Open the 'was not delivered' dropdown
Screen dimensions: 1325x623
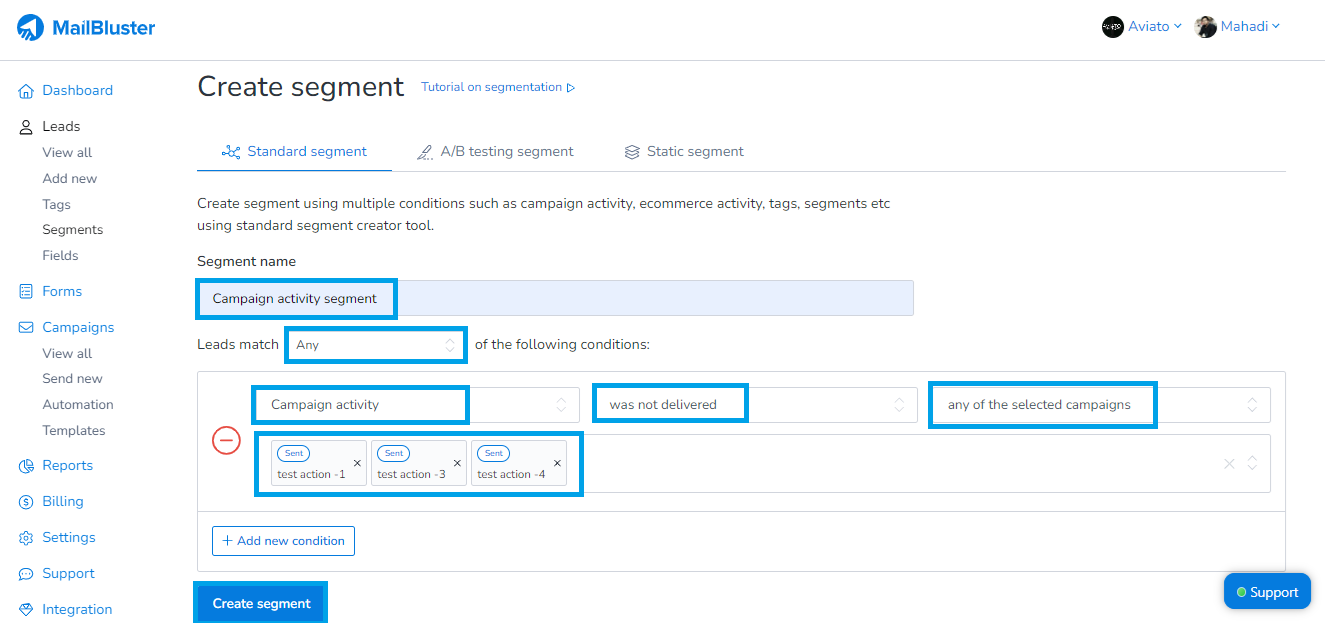[x=754, y=405]
